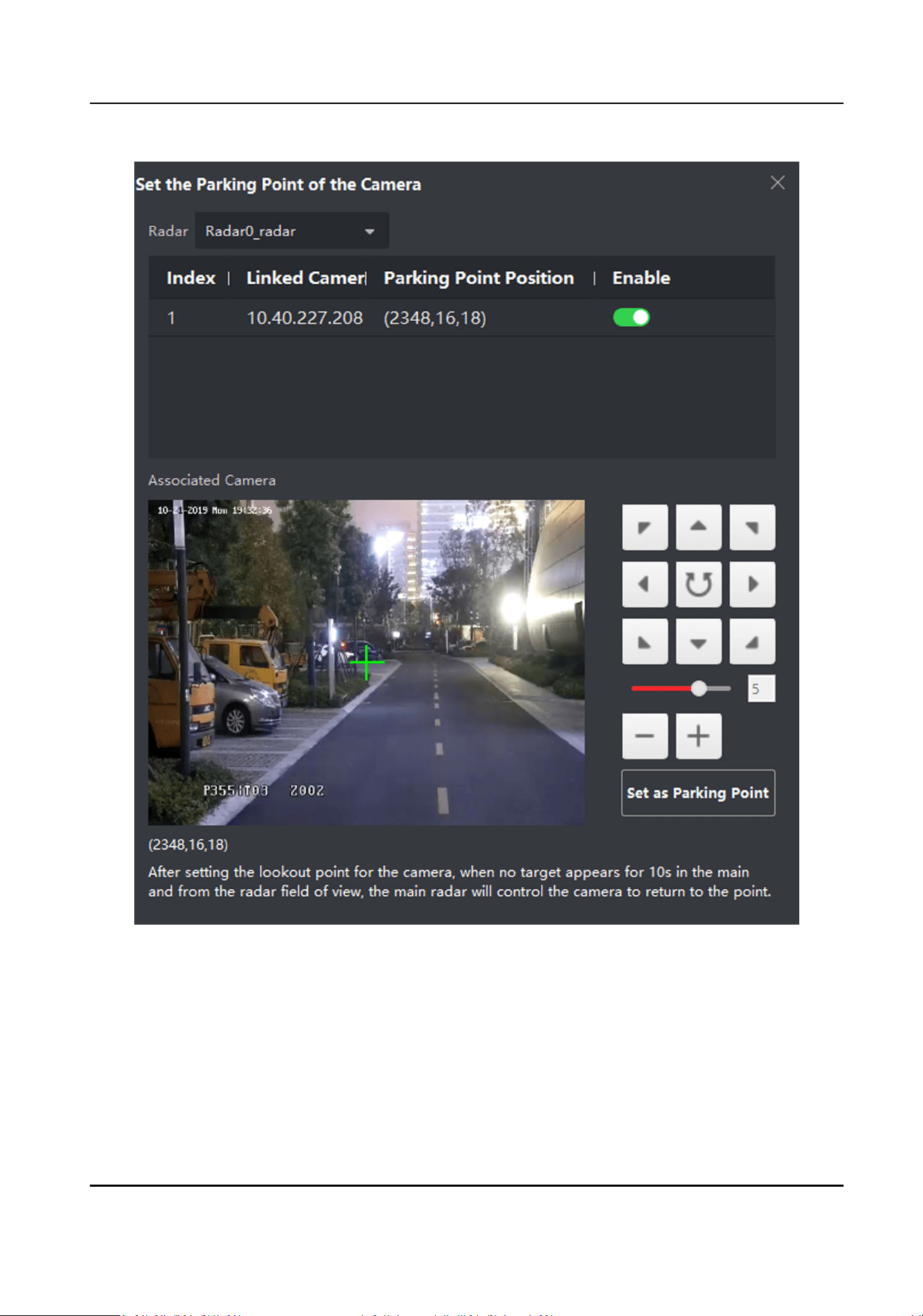Disable the parking point Enable toggle

point(631,318)
